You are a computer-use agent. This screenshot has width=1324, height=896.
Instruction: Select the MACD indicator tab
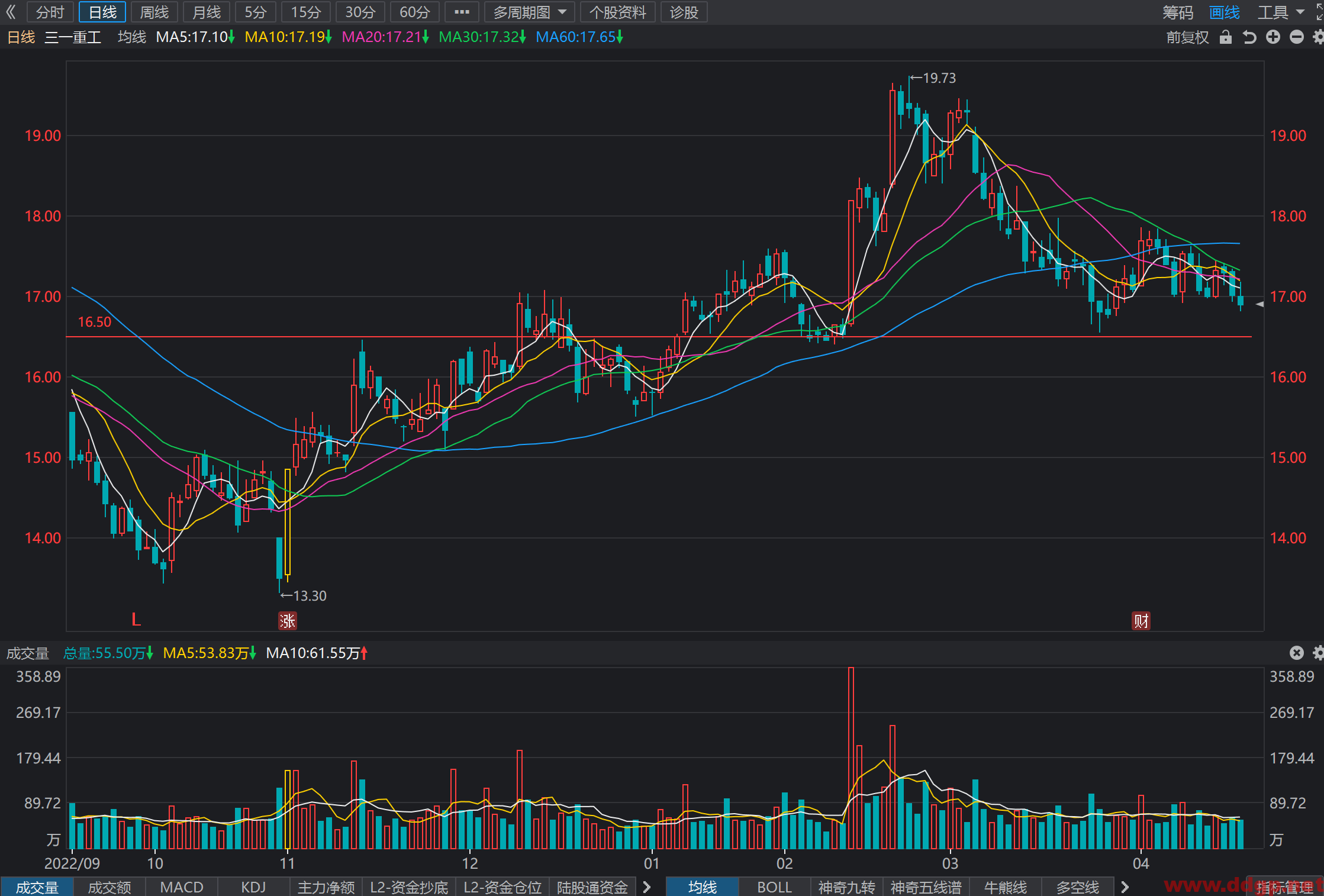pyautogui.click(x=182, y=887)
